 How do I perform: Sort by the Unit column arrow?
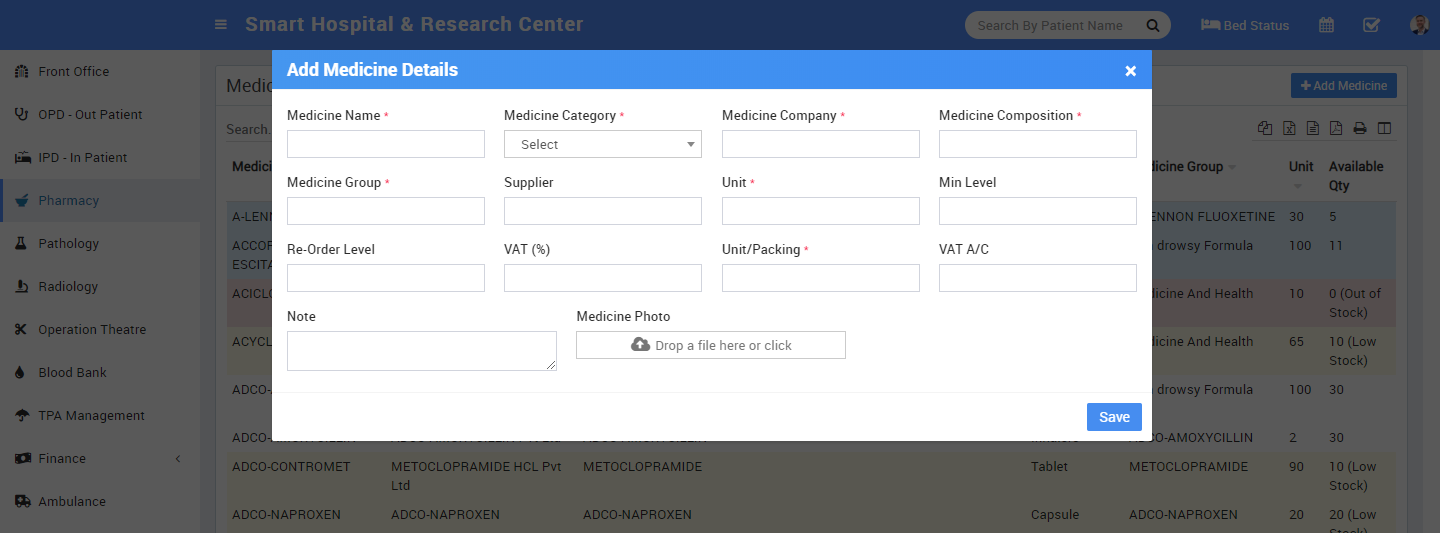pyautogui.click(x=1298, y=186)
